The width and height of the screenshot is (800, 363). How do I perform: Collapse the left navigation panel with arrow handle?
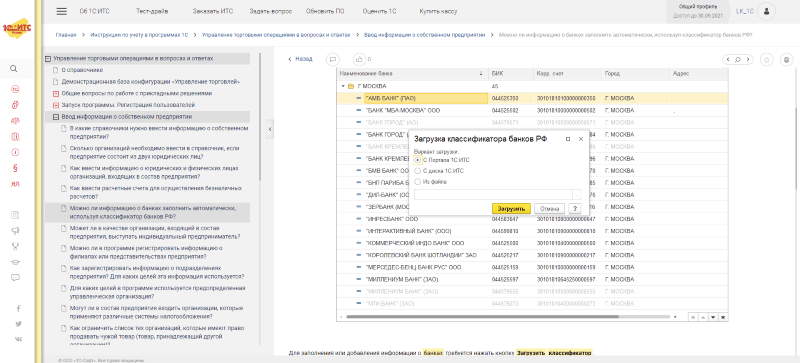[270, 130]
